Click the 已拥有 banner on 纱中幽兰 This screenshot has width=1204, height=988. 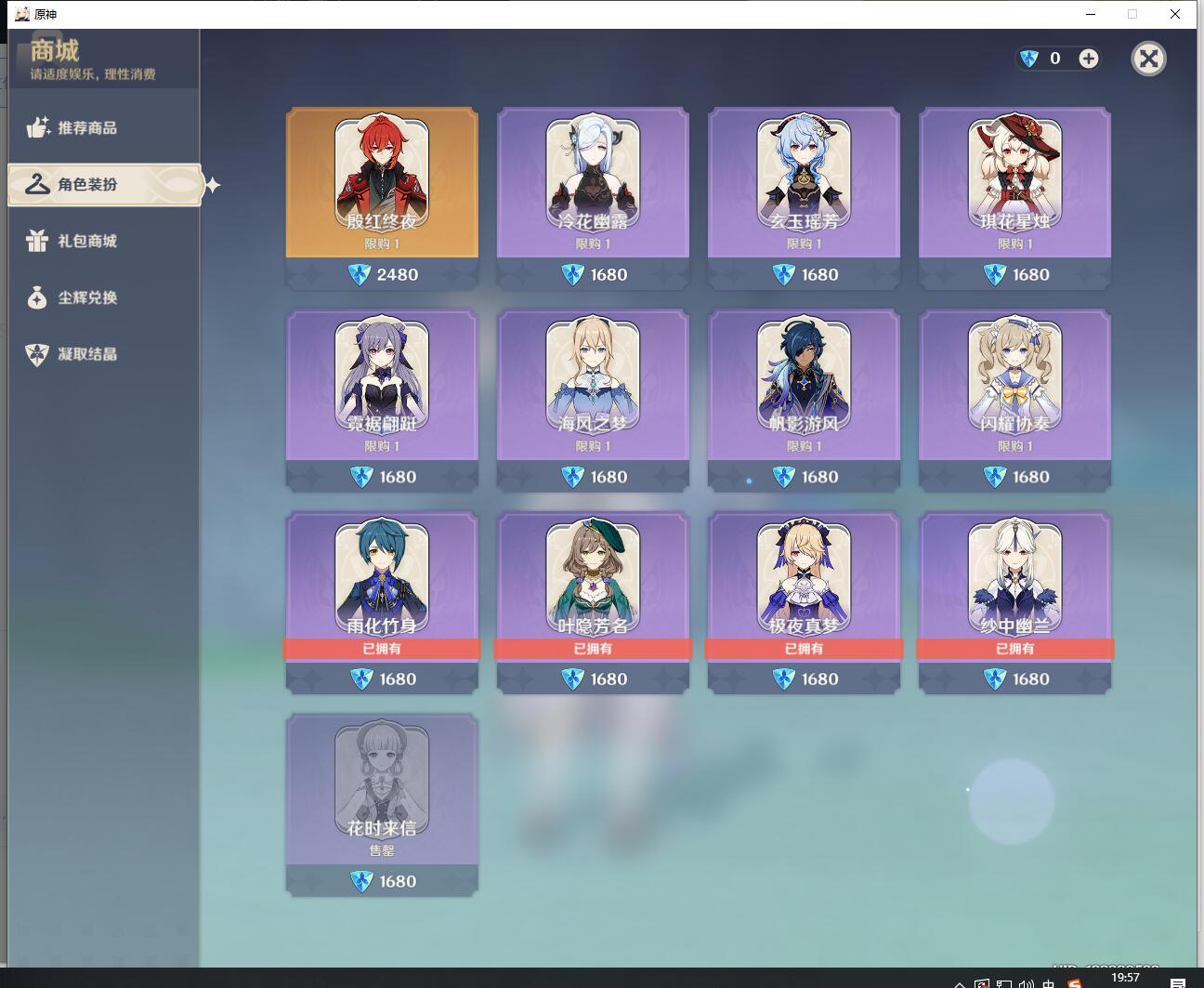coord(1014,649)
